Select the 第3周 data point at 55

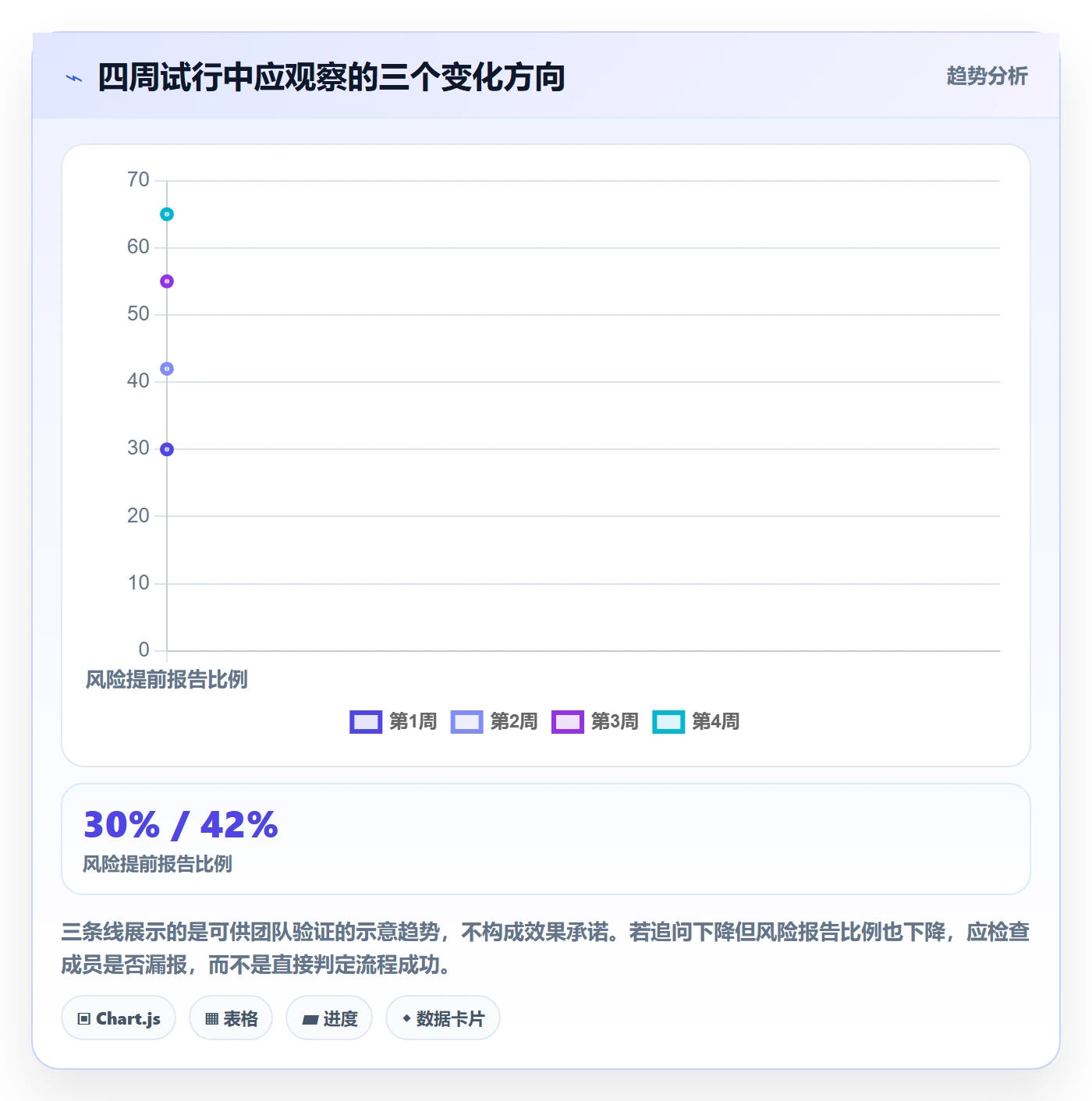tap(167, 281)
